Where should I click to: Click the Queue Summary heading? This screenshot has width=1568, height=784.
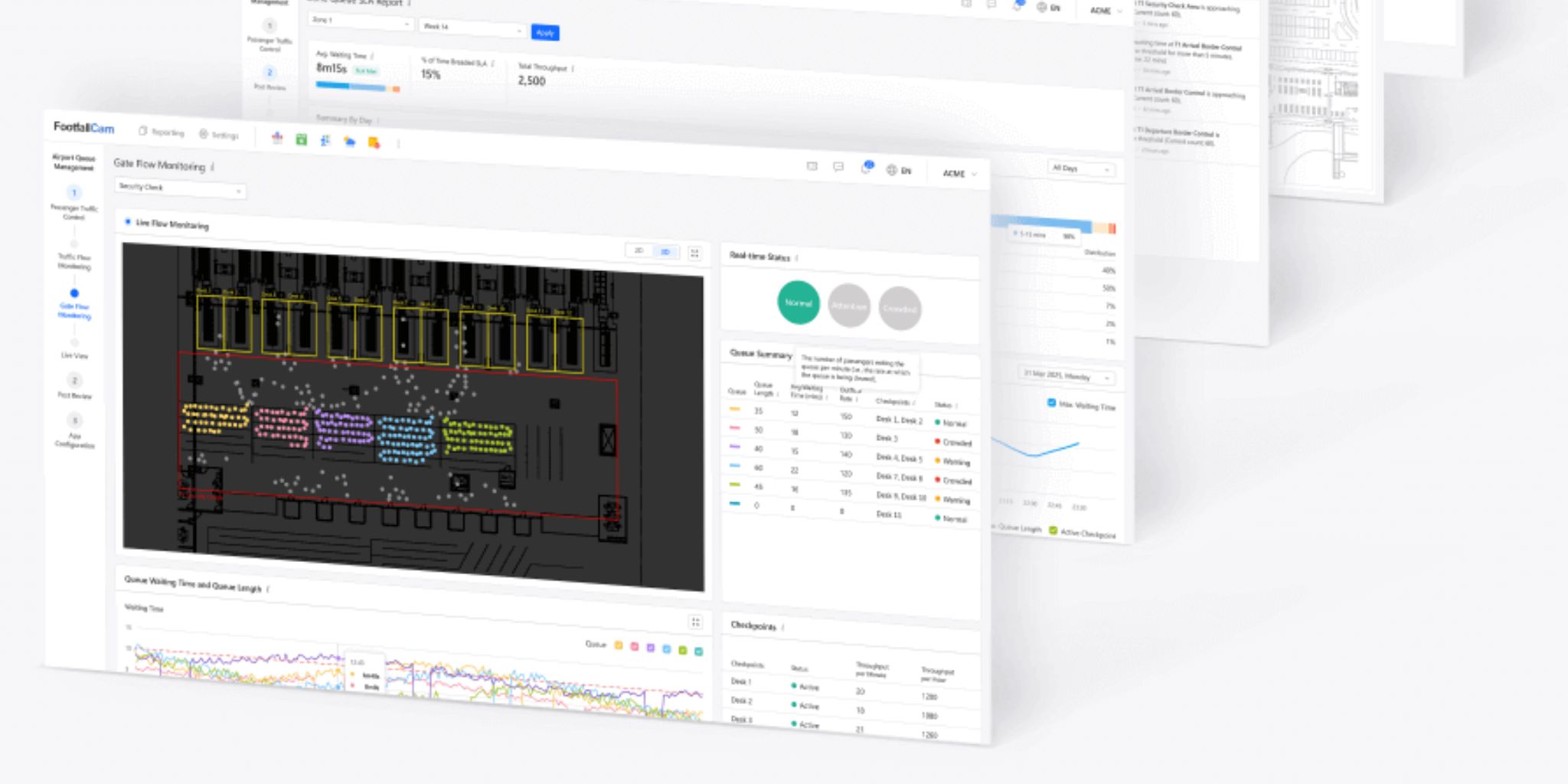pos(760,354)
